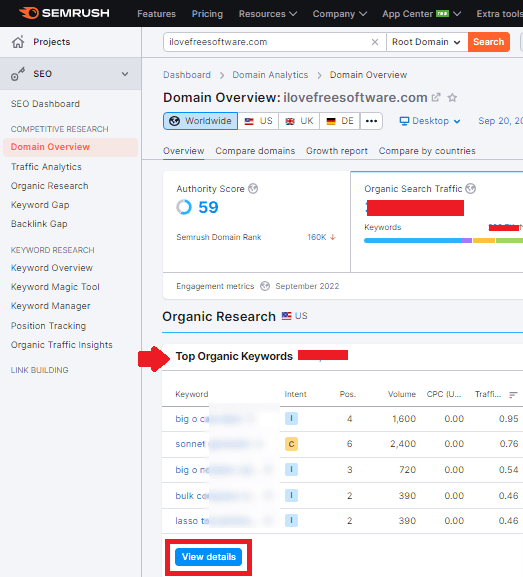This screenshot has height=577, width=523.
Task: Click the Semrush logo flame icon
Action: pyautogui.click(x=29, y=13)
